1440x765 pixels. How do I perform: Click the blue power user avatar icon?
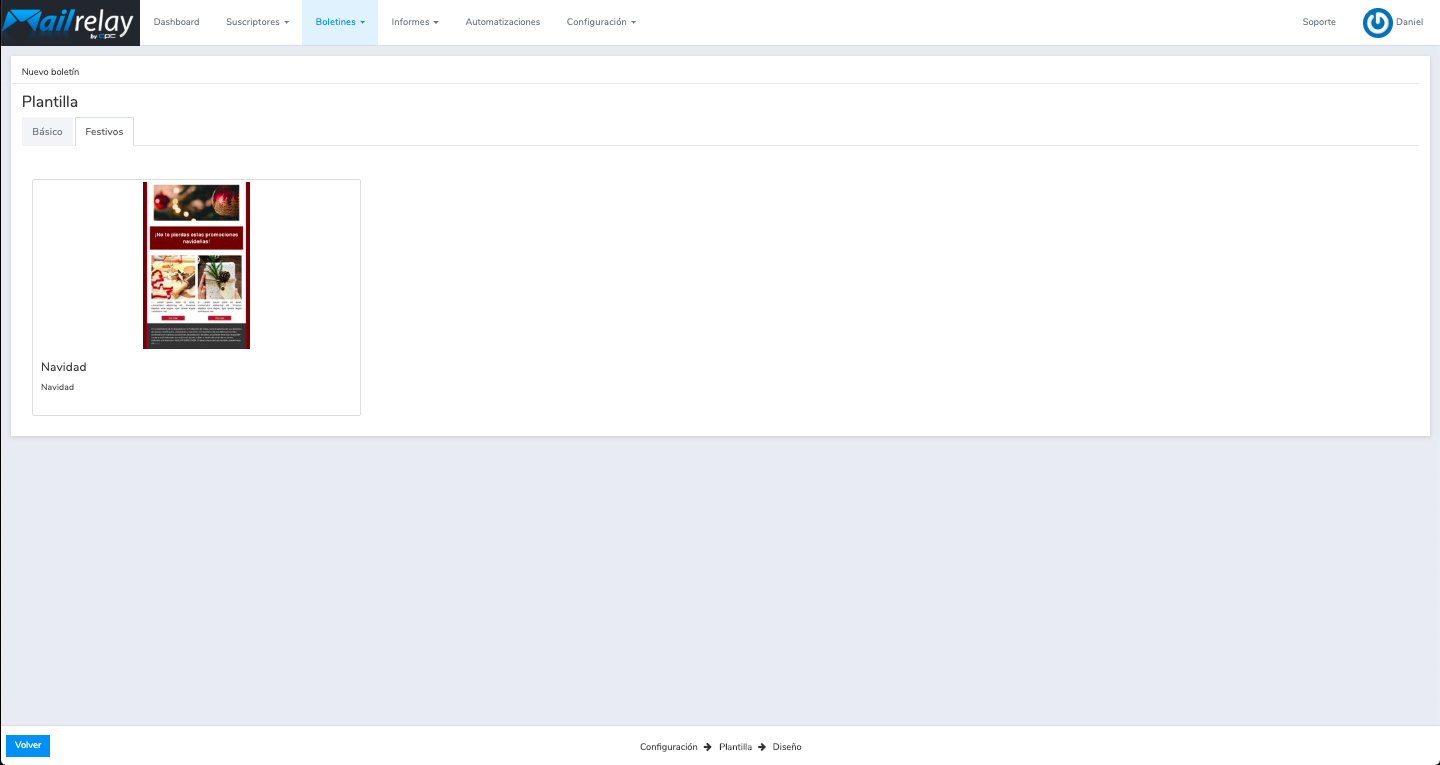pos(1377,23)
